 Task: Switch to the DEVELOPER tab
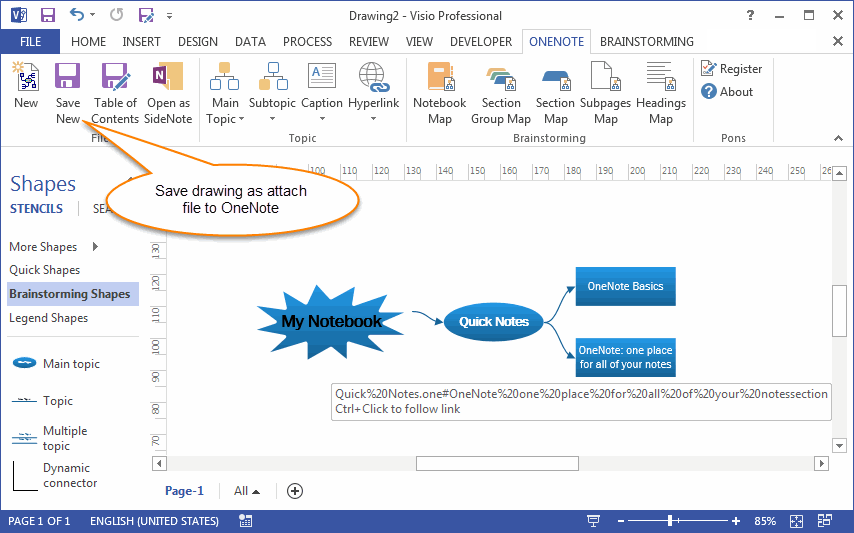(x=481, y=42)
